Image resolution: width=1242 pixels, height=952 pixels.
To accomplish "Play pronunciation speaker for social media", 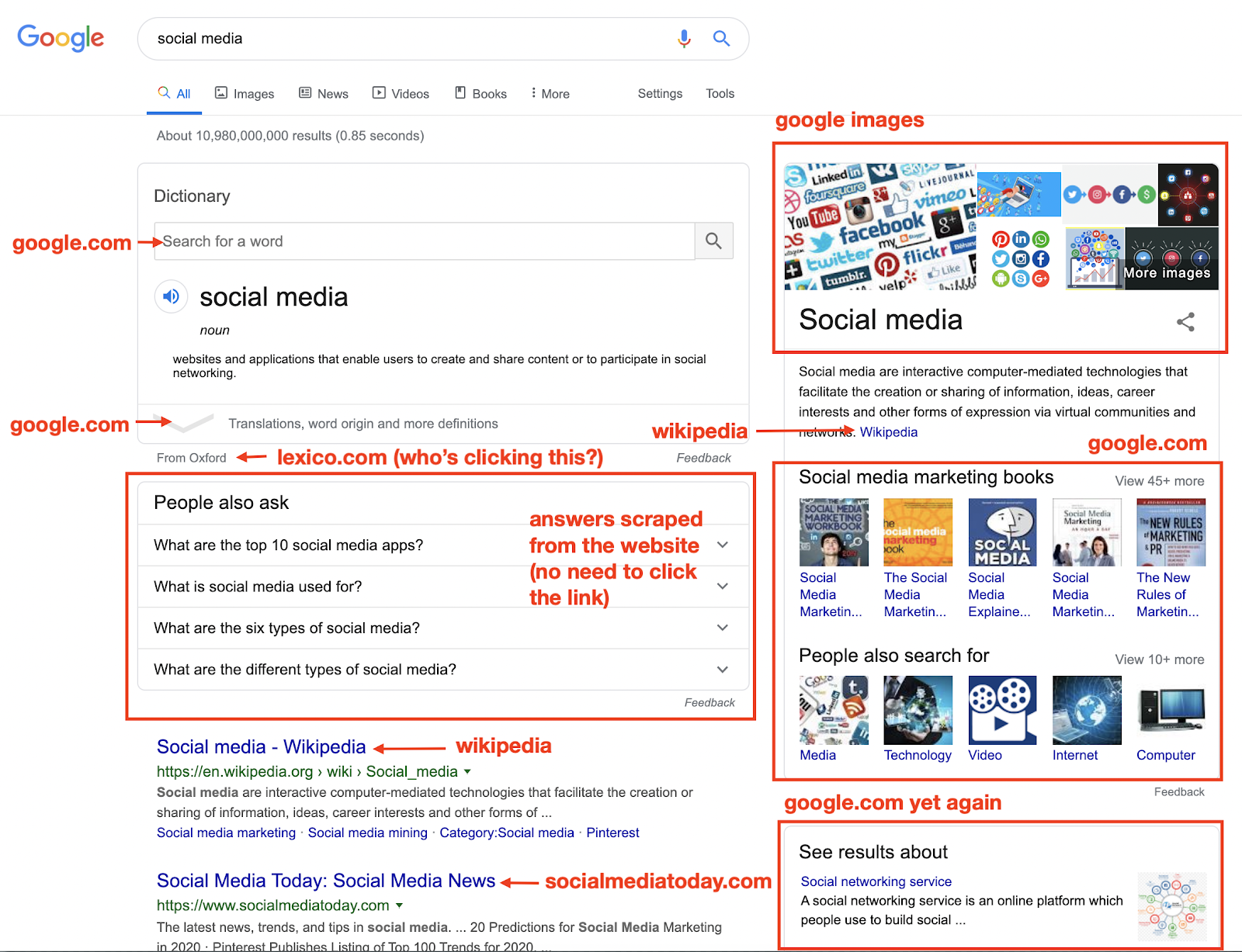I will [171, 296].
